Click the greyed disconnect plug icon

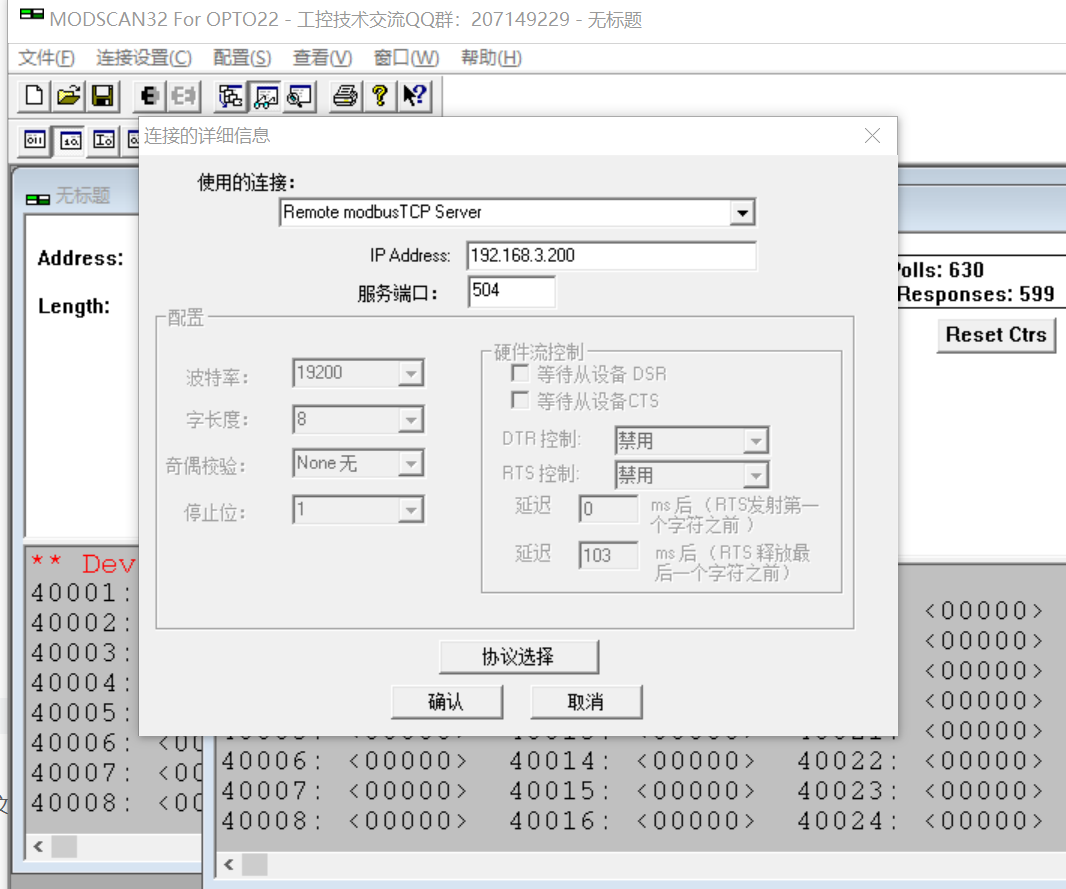(x=183, y=96)
